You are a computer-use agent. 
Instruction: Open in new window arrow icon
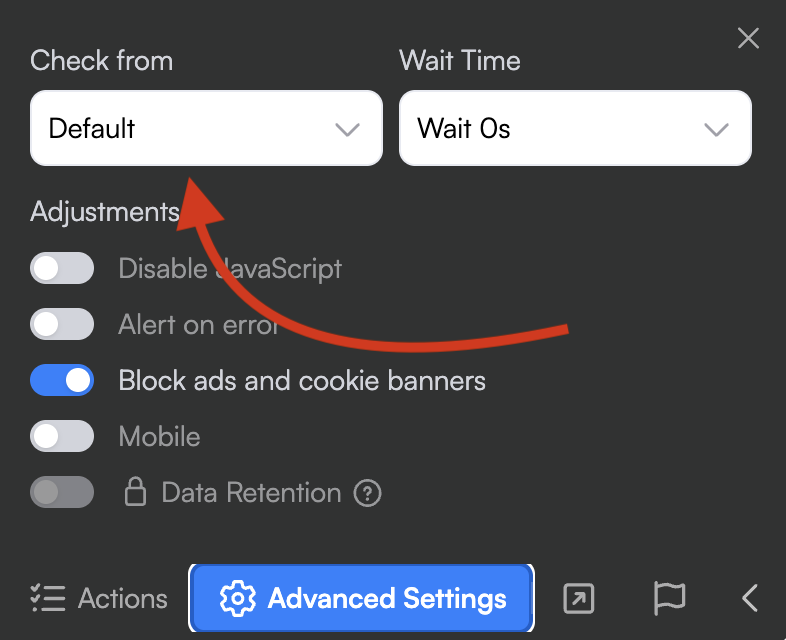tap(579, 598)
